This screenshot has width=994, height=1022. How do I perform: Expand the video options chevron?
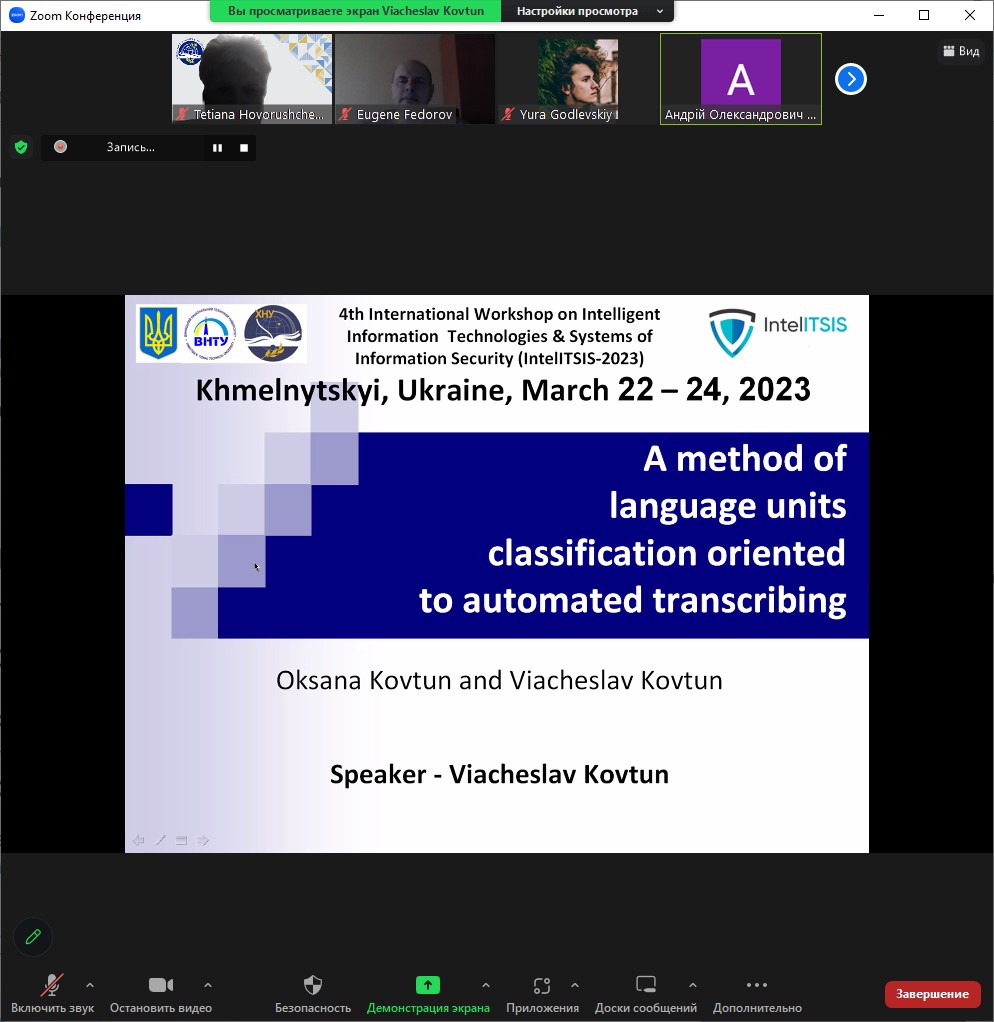click(x=208, y=985)
